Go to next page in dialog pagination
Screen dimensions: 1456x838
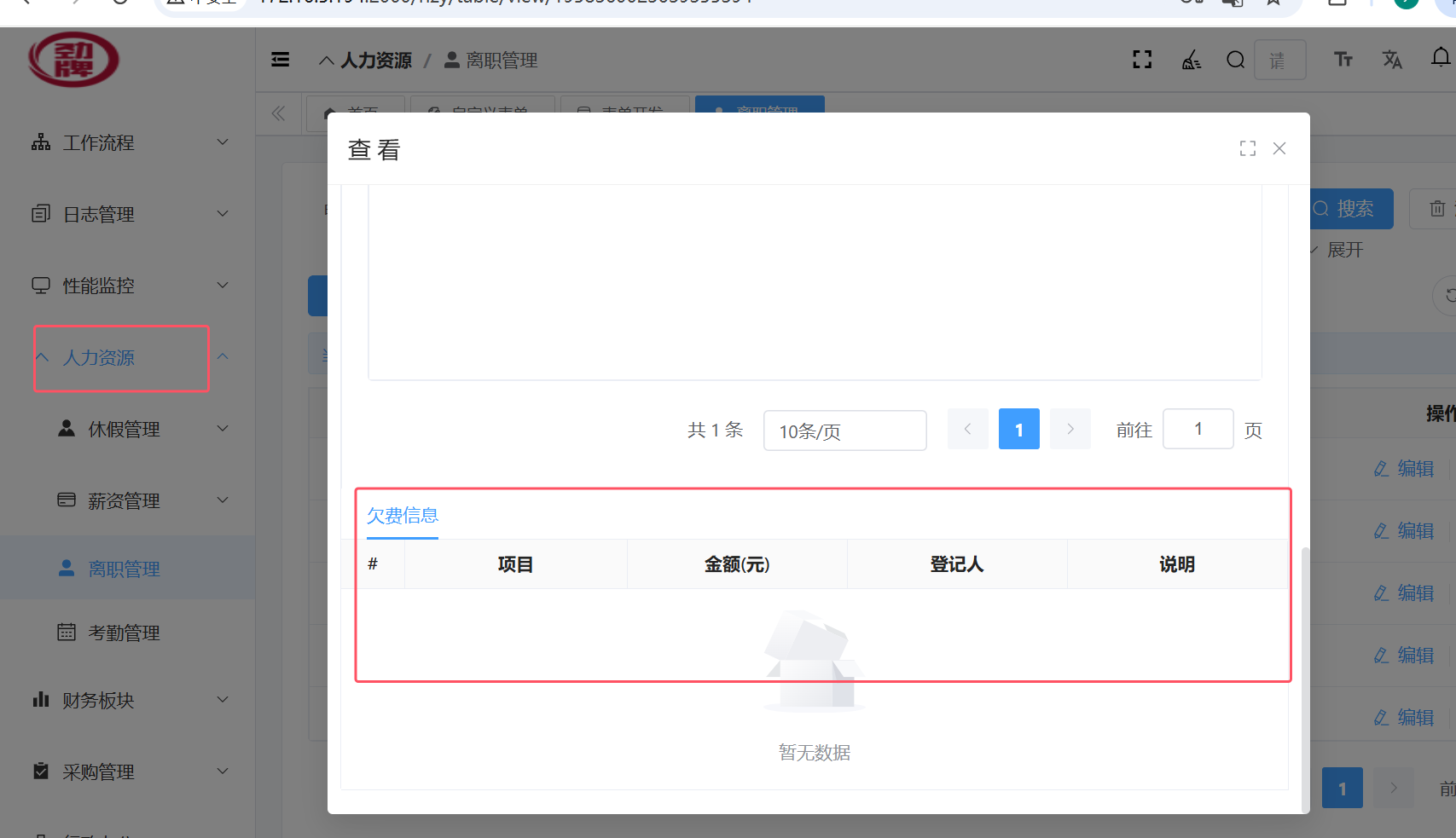pyautogui.click(x=1070, y=429)
